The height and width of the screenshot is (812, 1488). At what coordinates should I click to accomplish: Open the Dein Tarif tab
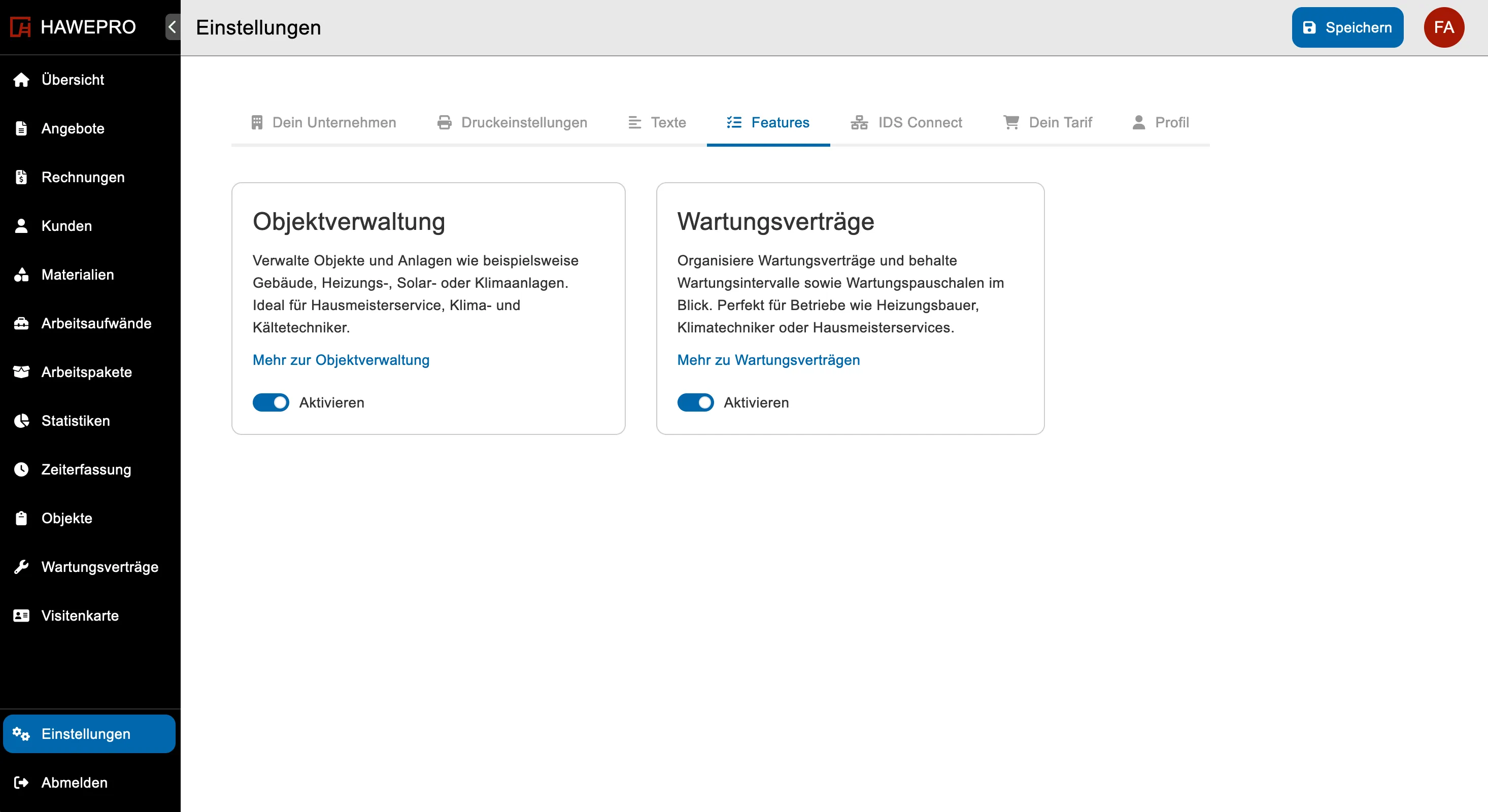point(1048,122)
